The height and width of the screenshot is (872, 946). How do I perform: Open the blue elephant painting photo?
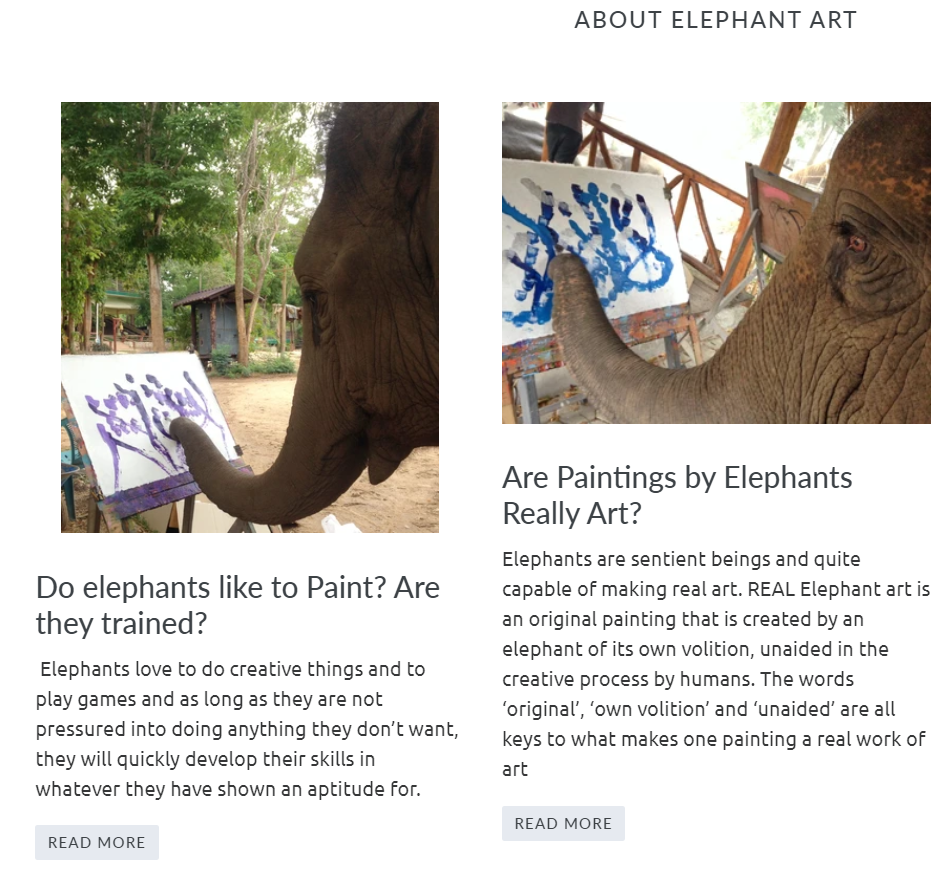click(x=716, y=262)
